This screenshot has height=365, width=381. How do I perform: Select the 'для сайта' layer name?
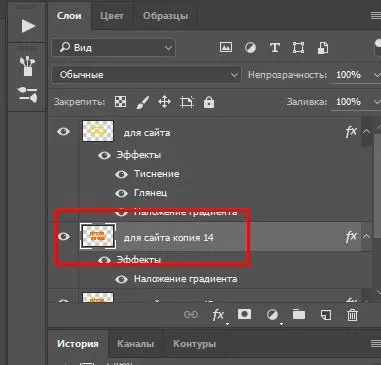pos(147,133)
